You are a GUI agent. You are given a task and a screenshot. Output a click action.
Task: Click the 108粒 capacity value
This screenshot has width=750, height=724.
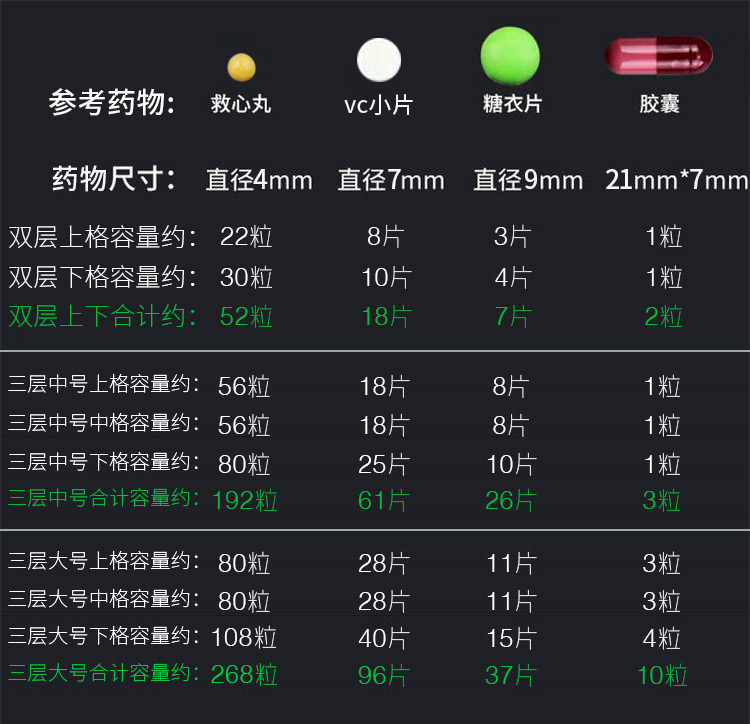[244, 637]
